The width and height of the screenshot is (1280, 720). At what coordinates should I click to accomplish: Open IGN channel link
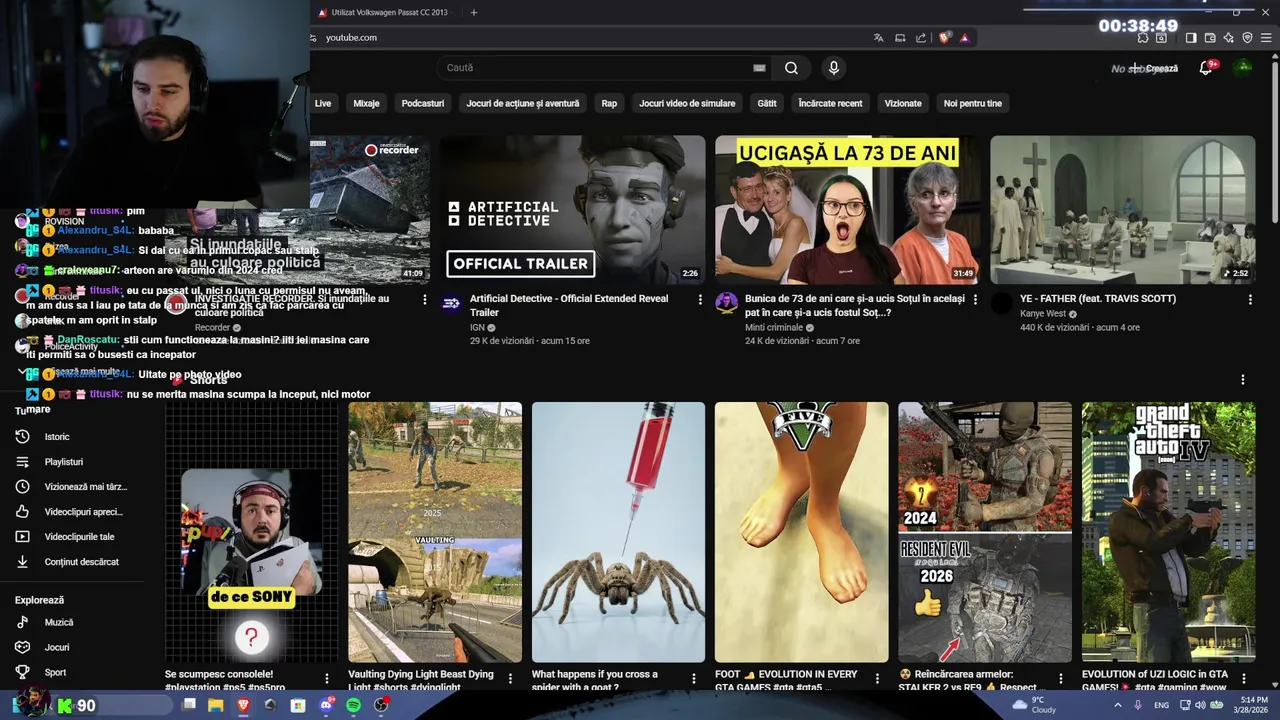tap(479, 327)
